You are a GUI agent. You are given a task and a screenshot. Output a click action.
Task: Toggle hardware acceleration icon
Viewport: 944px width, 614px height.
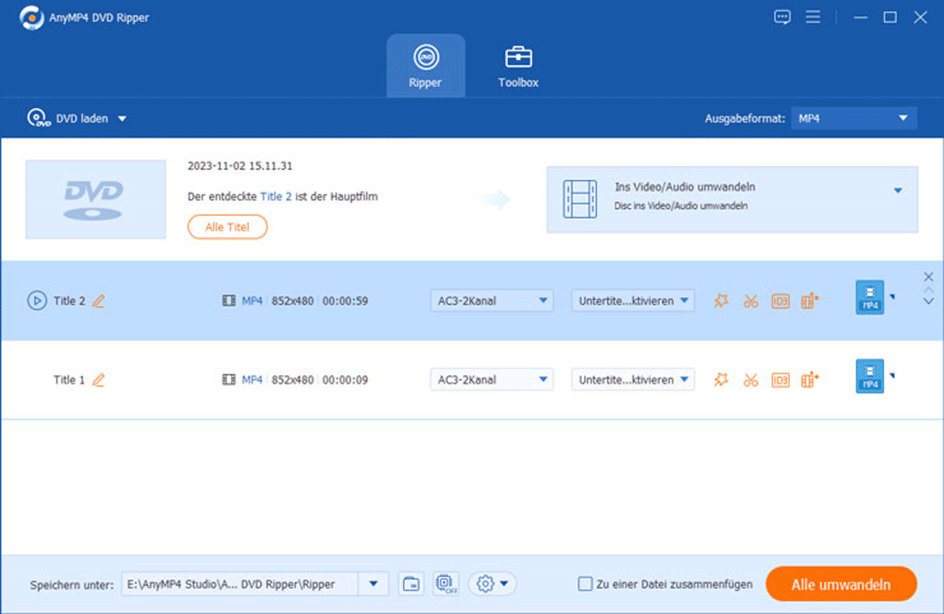coord(446,584)
